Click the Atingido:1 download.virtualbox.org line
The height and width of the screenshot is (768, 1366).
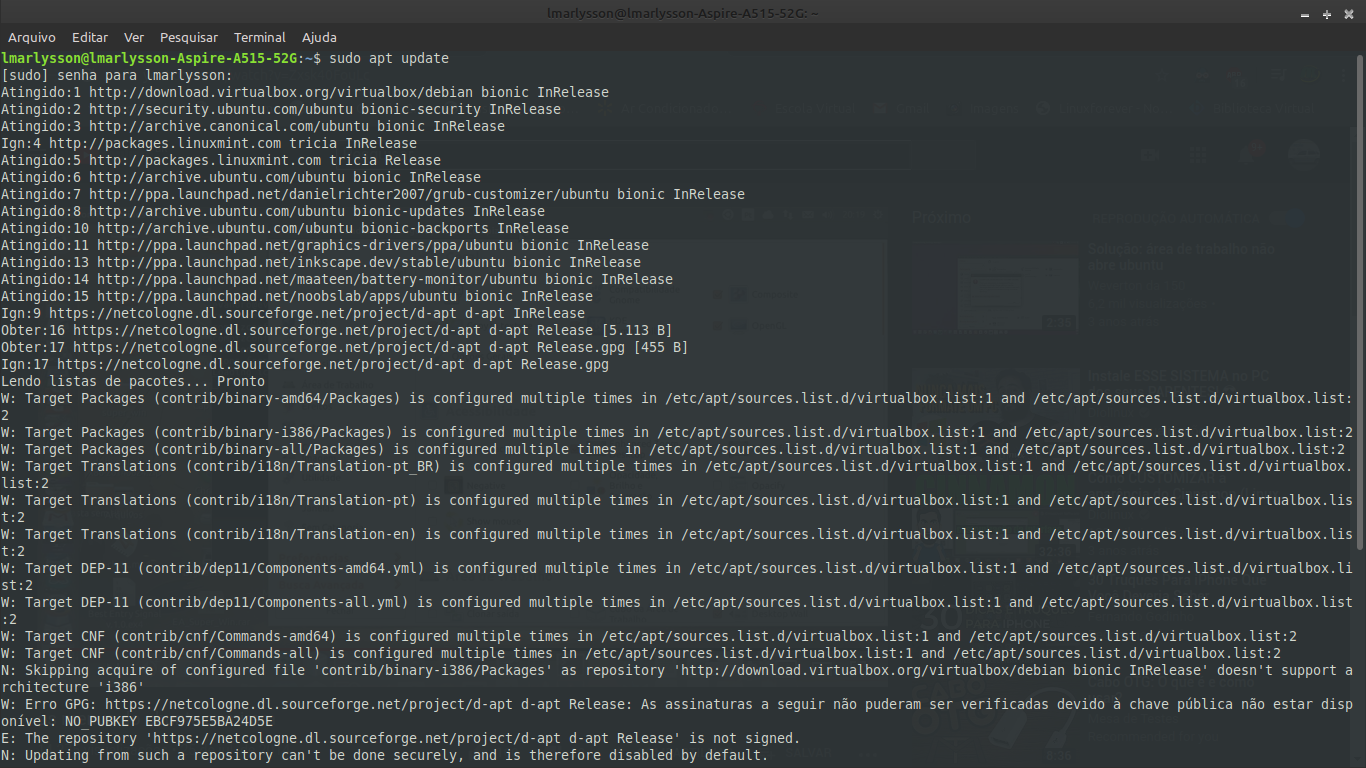coord(305,92)
